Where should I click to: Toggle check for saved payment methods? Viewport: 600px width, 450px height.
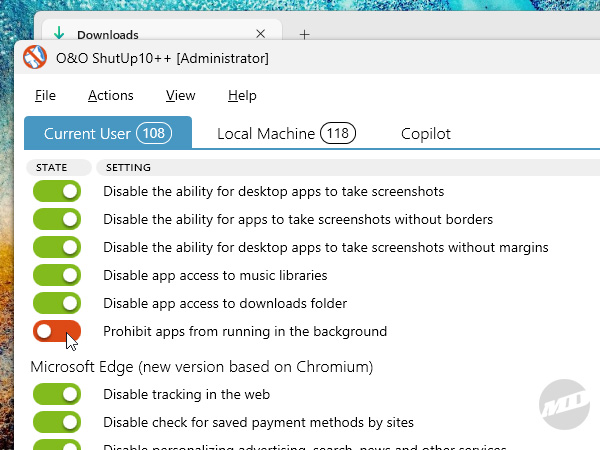click(x=57, y=423)
